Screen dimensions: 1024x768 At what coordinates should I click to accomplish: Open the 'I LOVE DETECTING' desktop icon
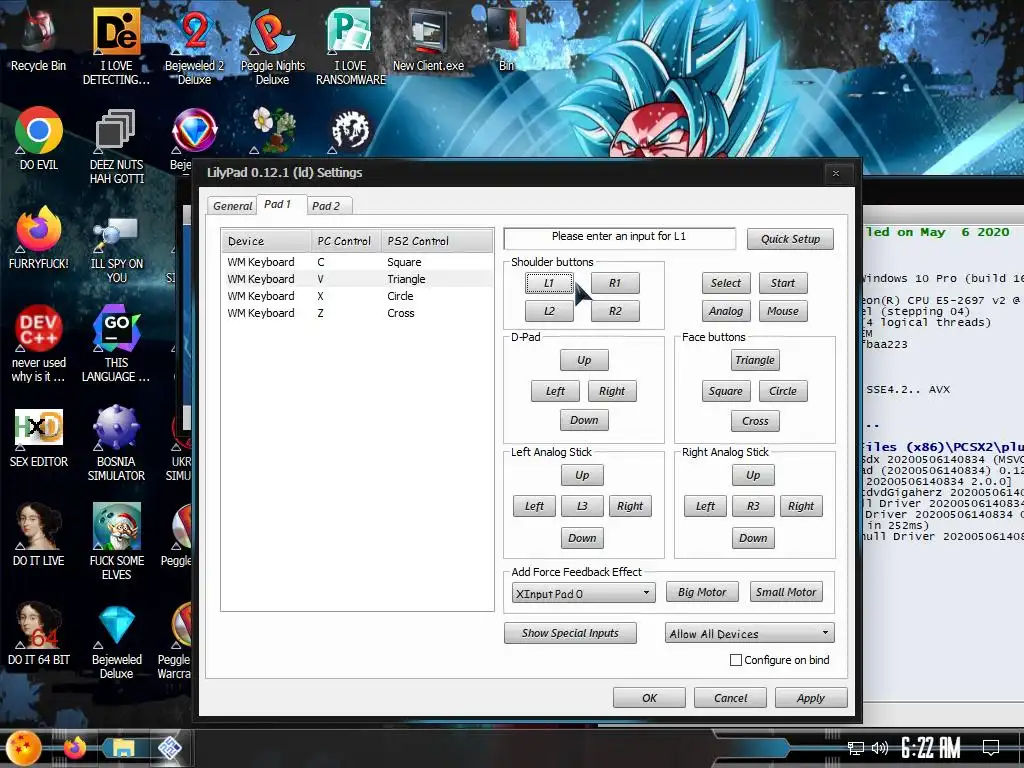[x=116, y=46]
